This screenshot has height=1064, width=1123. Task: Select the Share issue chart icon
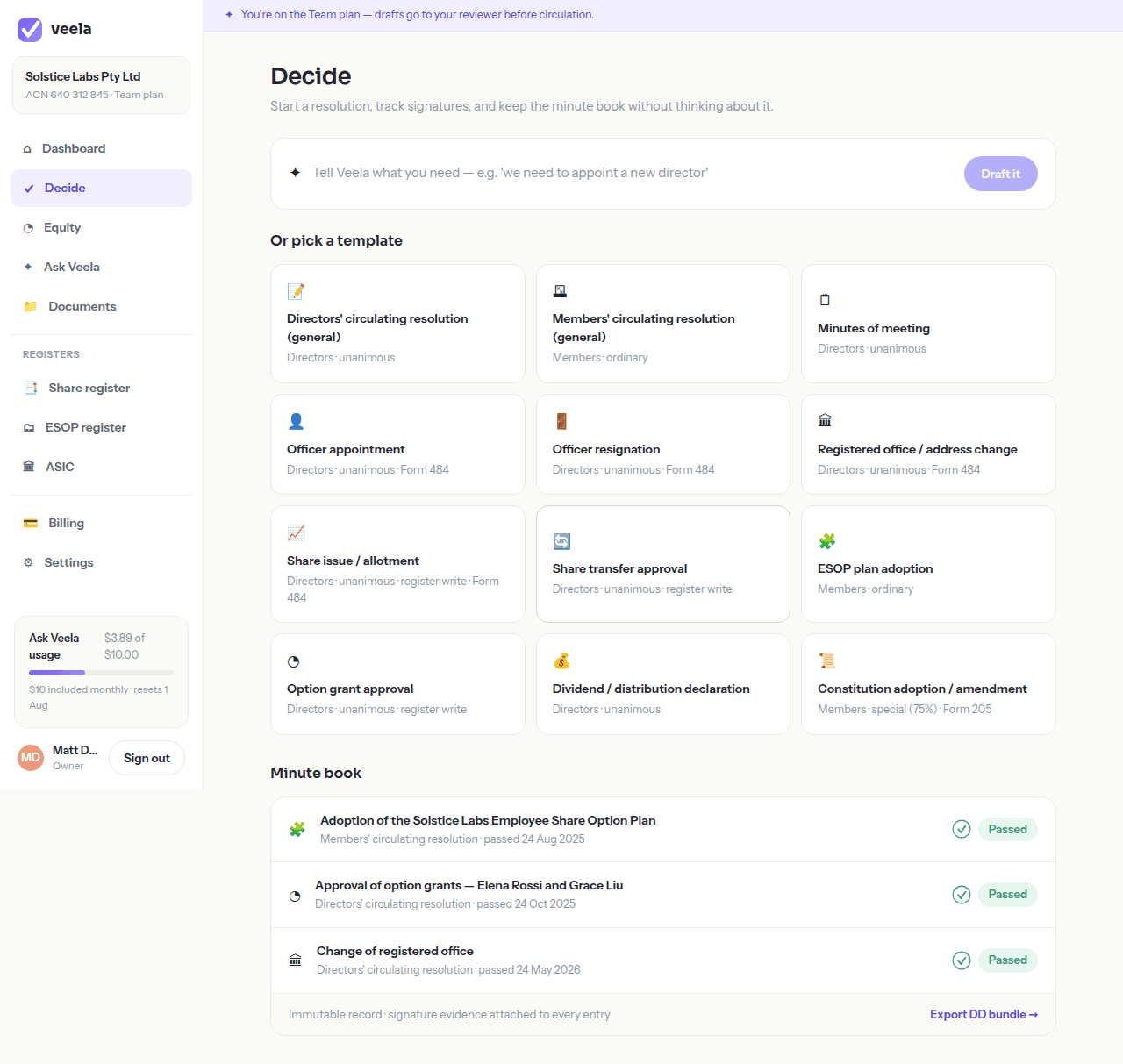297,532
